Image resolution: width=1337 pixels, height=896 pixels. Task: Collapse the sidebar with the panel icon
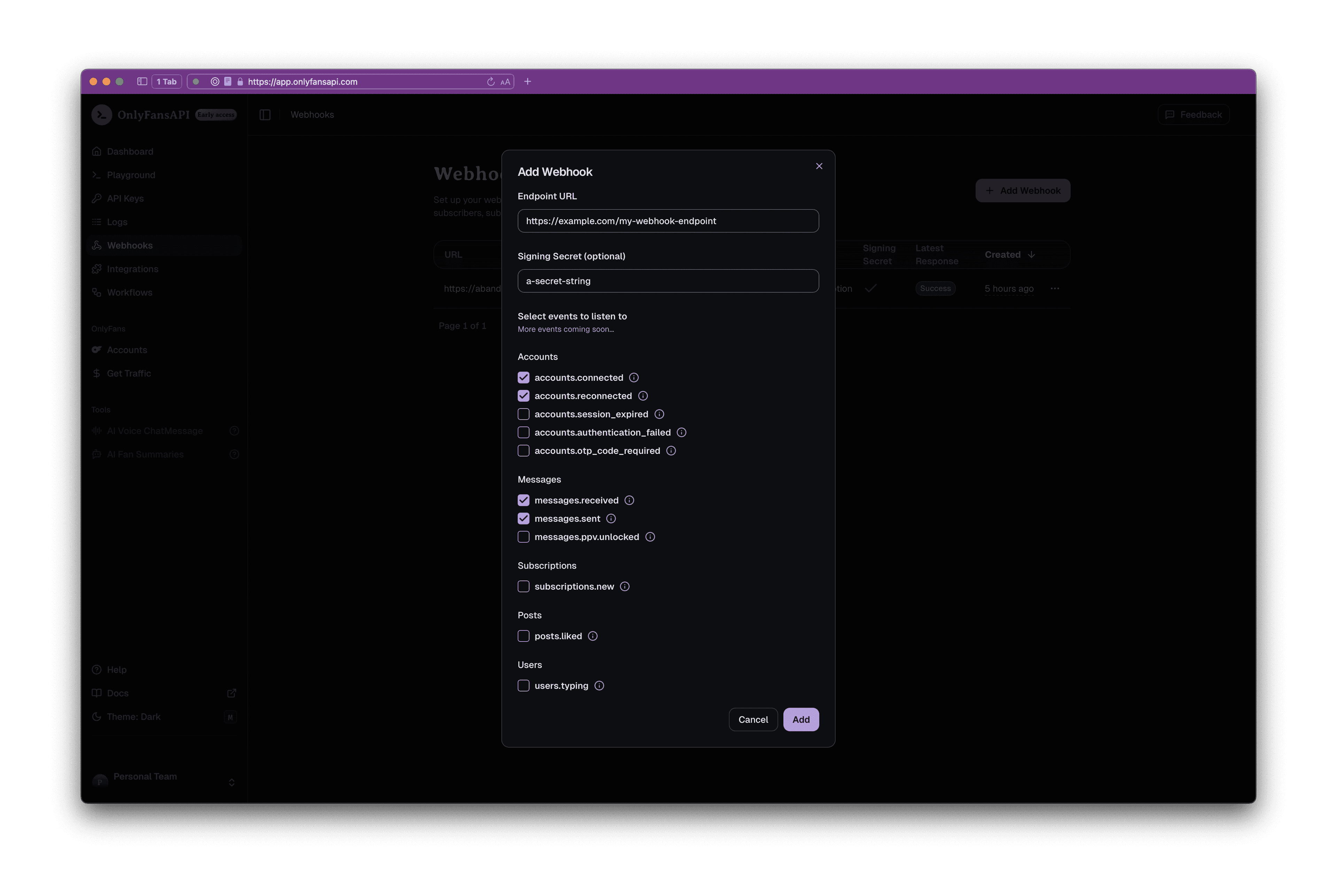point(265,114)
